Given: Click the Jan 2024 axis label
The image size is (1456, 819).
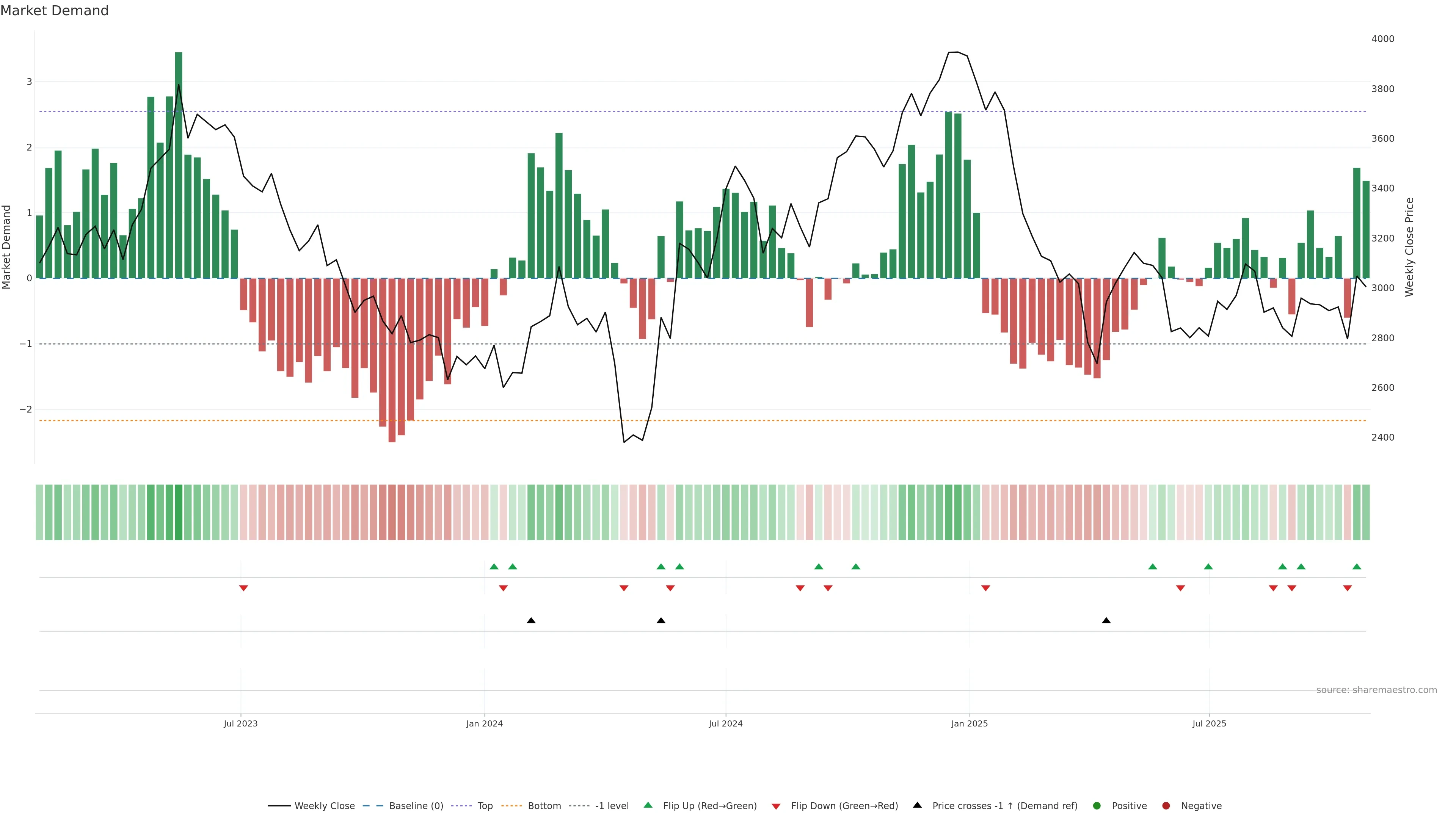Looking at the screenshot, I should coord(485,723).
